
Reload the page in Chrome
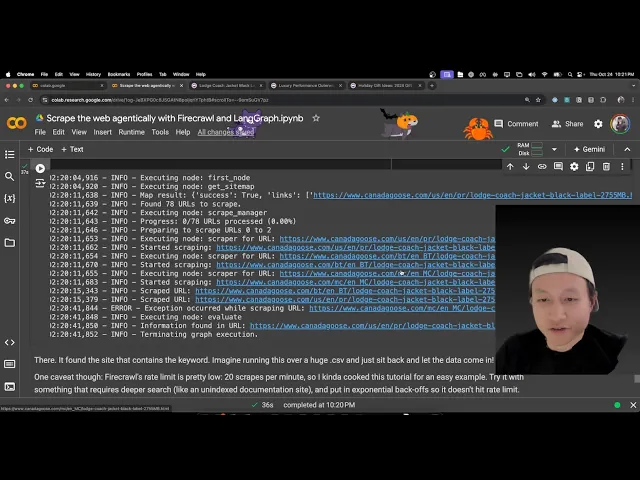point(31,100)
